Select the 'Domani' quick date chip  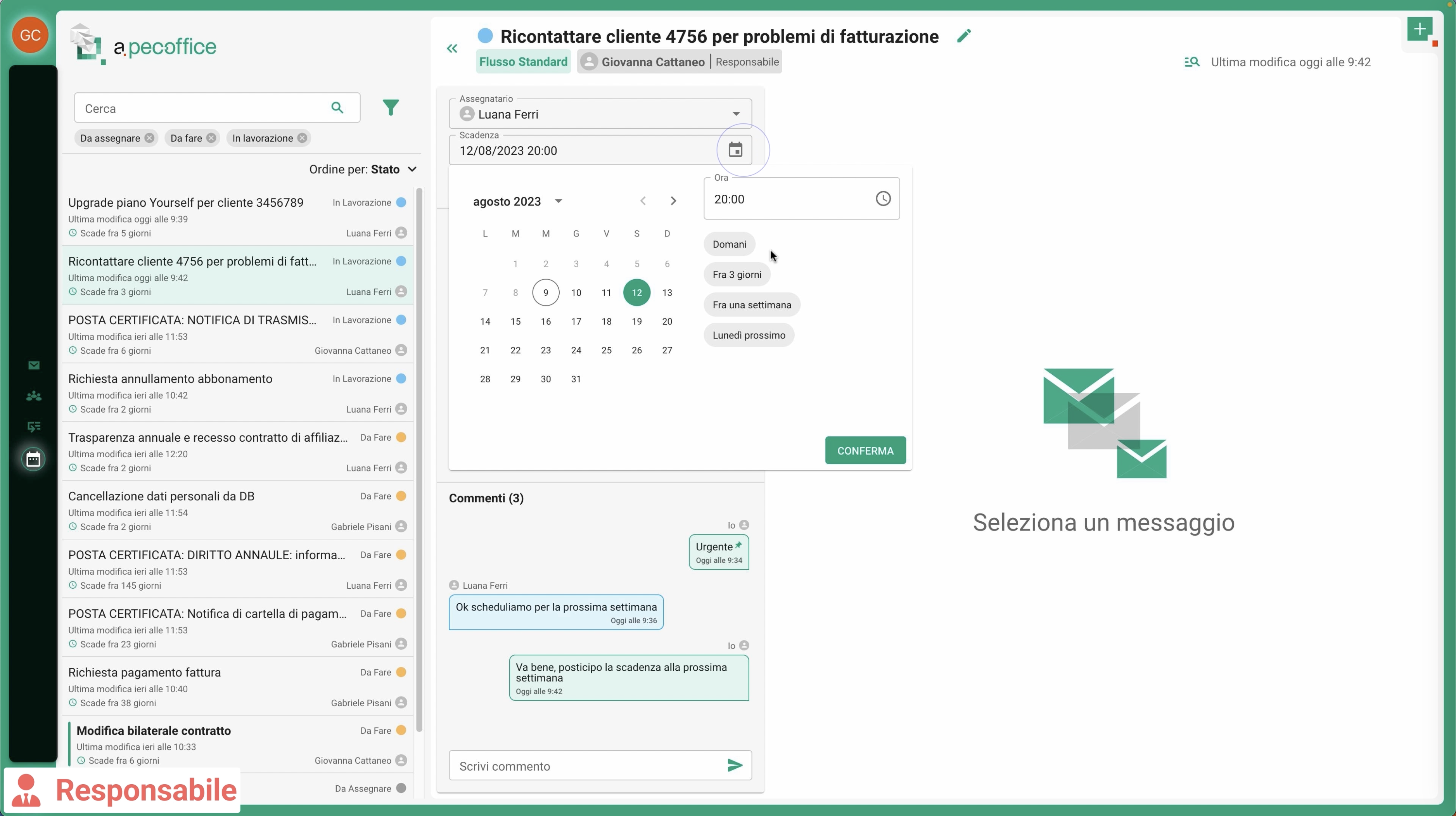[729, 244]
